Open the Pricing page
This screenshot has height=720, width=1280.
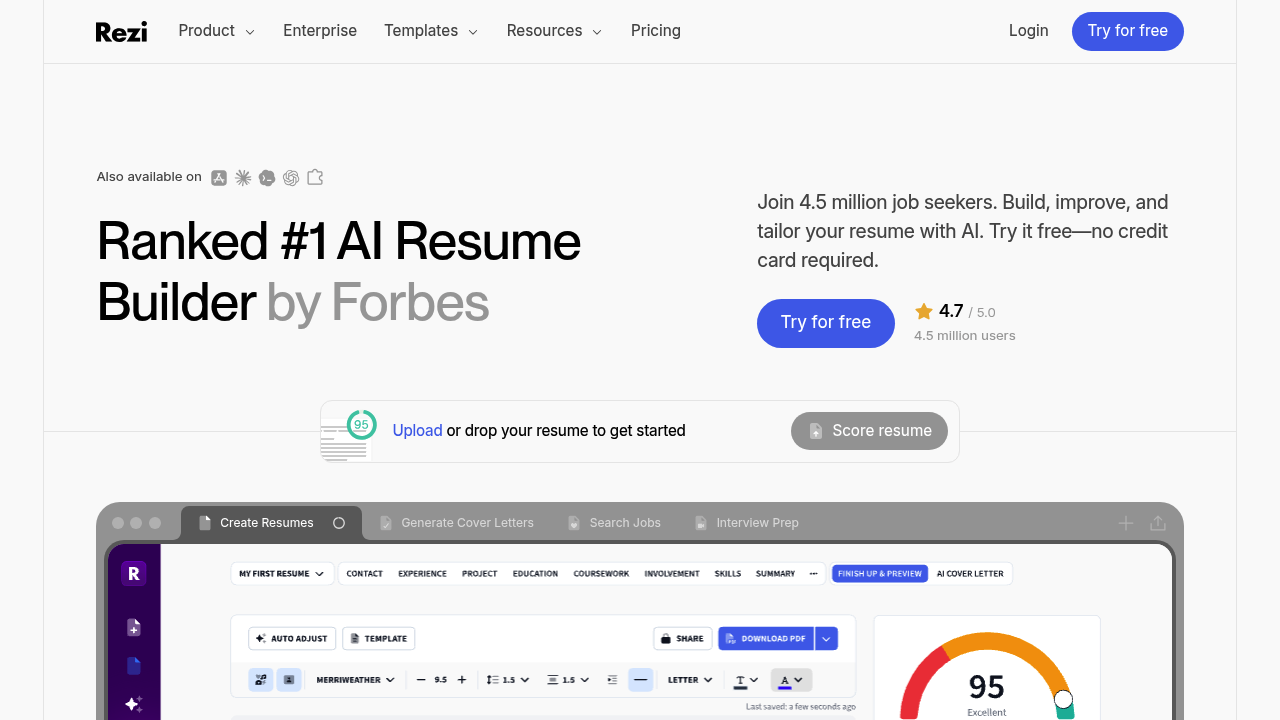(656, 31)
